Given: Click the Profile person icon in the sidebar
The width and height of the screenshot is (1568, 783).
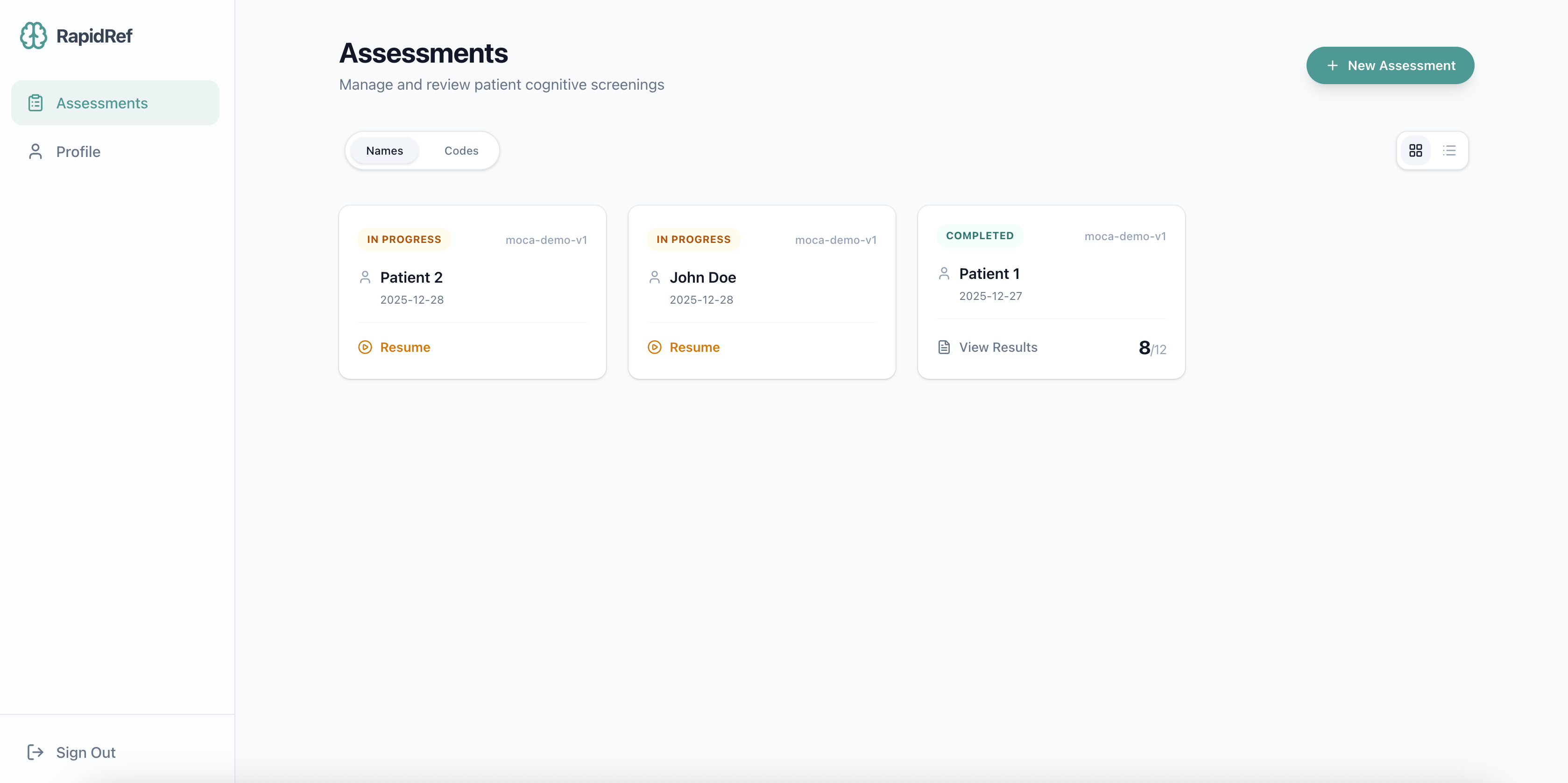Looking at the screenshot, I should [35, 152].
